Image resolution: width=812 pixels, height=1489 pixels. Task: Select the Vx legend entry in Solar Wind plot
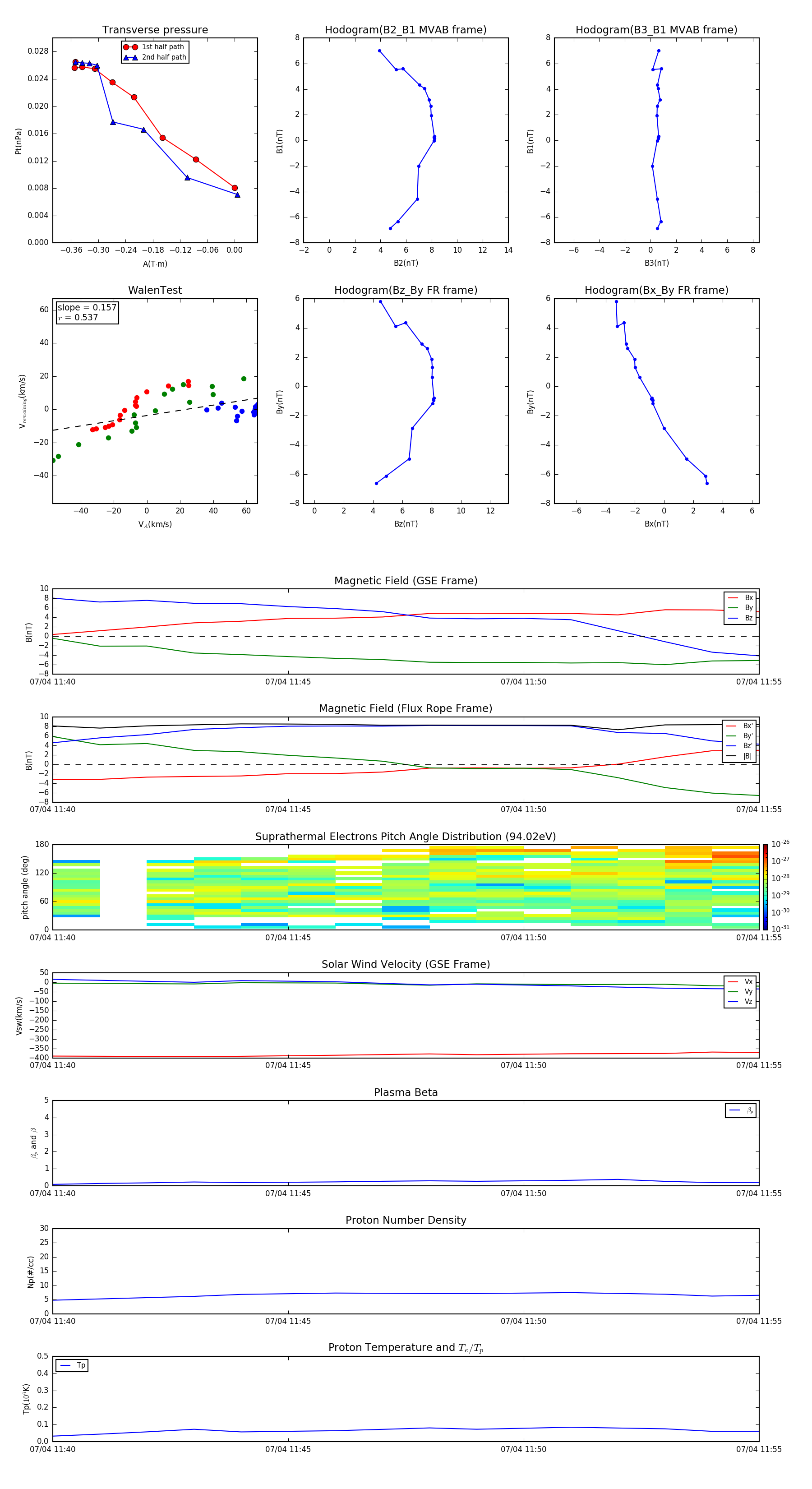740,981
